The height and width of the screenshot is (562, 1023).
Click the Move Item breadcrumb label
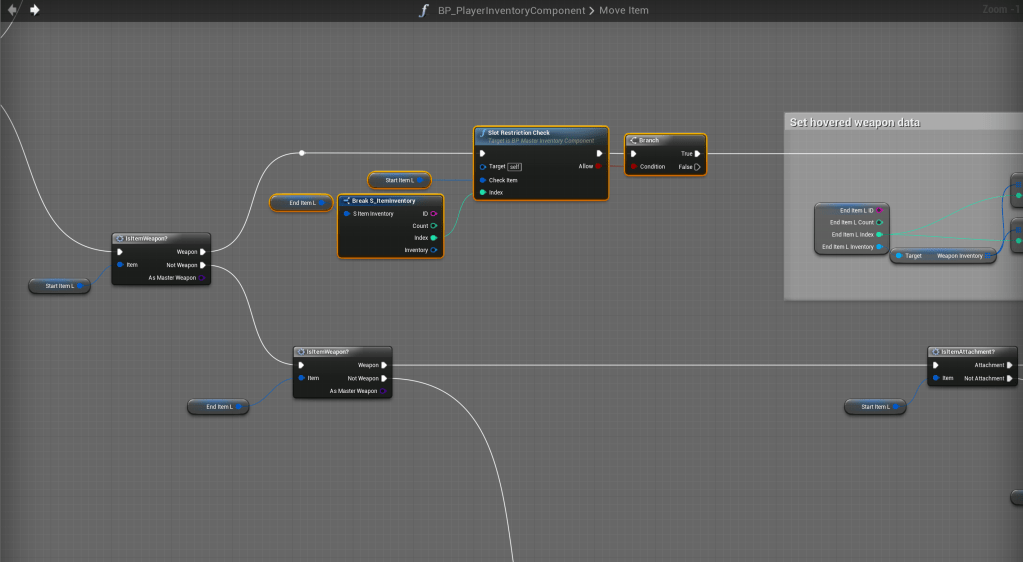coord(624,10)
